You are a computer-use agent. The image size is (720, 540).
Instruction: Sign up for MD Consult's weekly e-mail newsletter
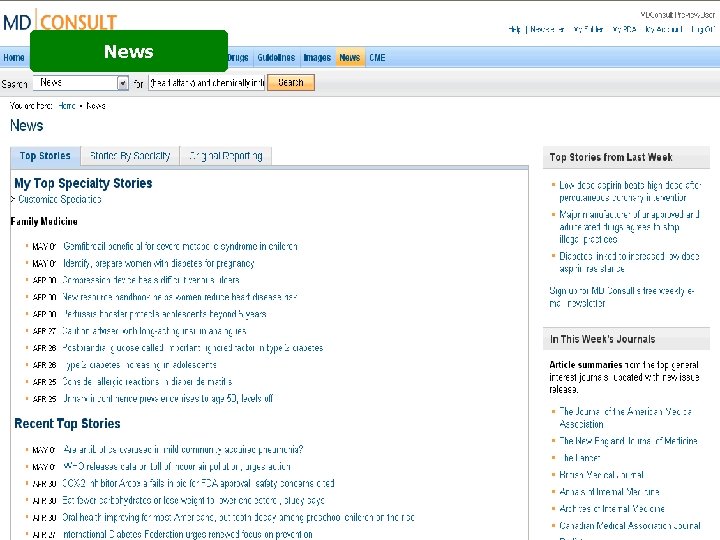[x=622, y=297]
